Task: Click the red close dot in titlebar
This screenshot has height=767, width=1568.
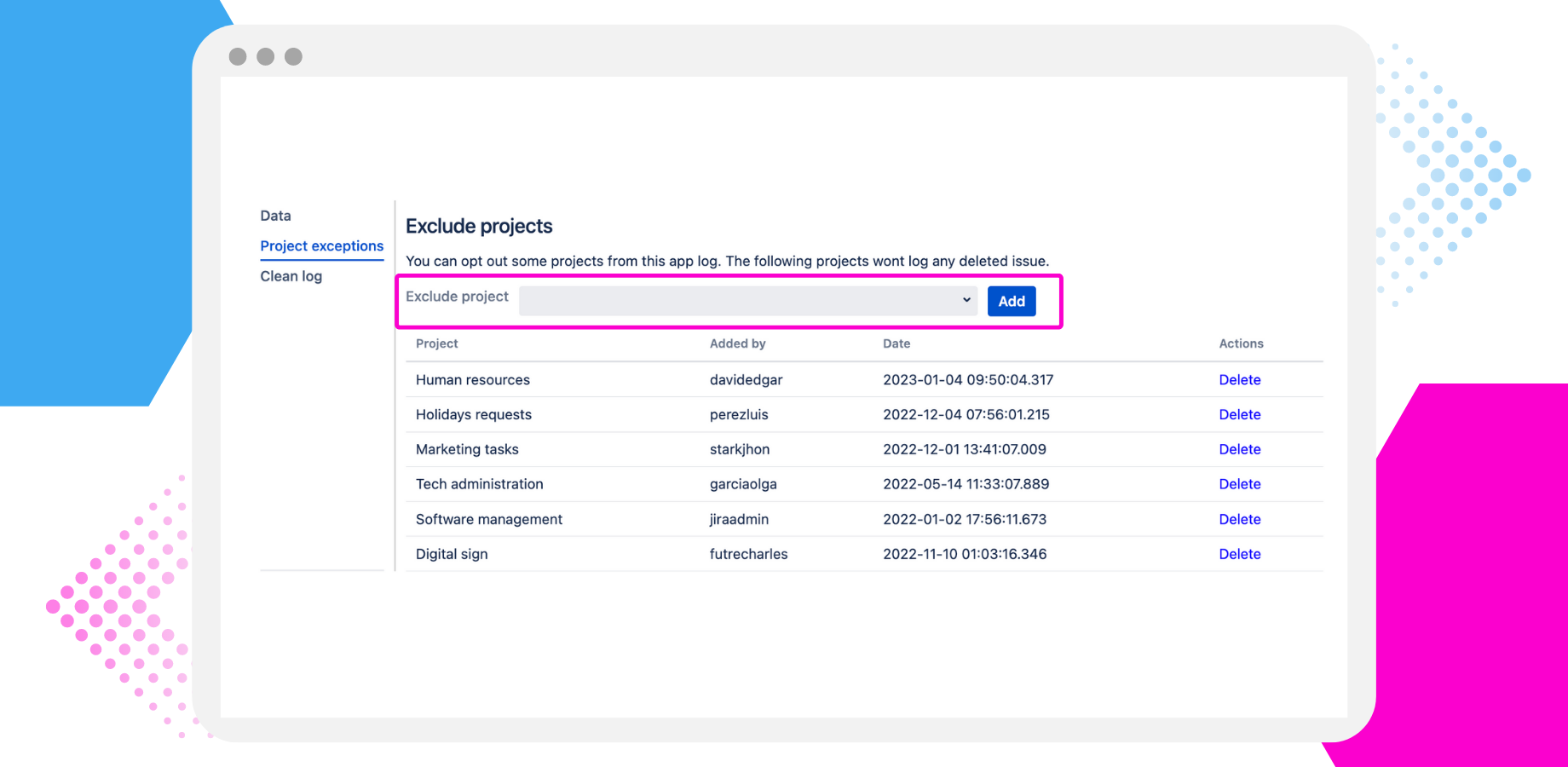Action: pos(238,56)
